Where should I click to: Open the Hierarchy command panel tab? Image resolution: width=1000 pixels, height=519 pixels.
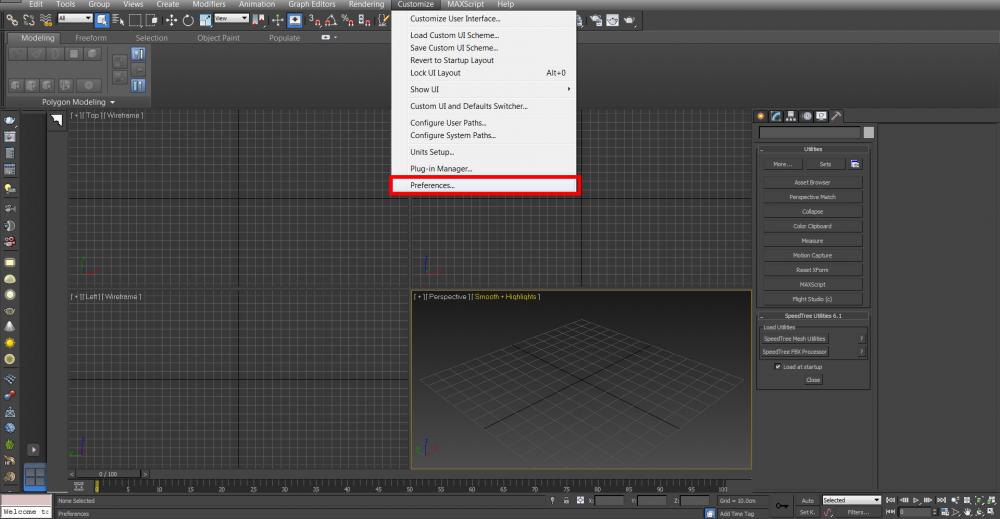click(791, 116)
